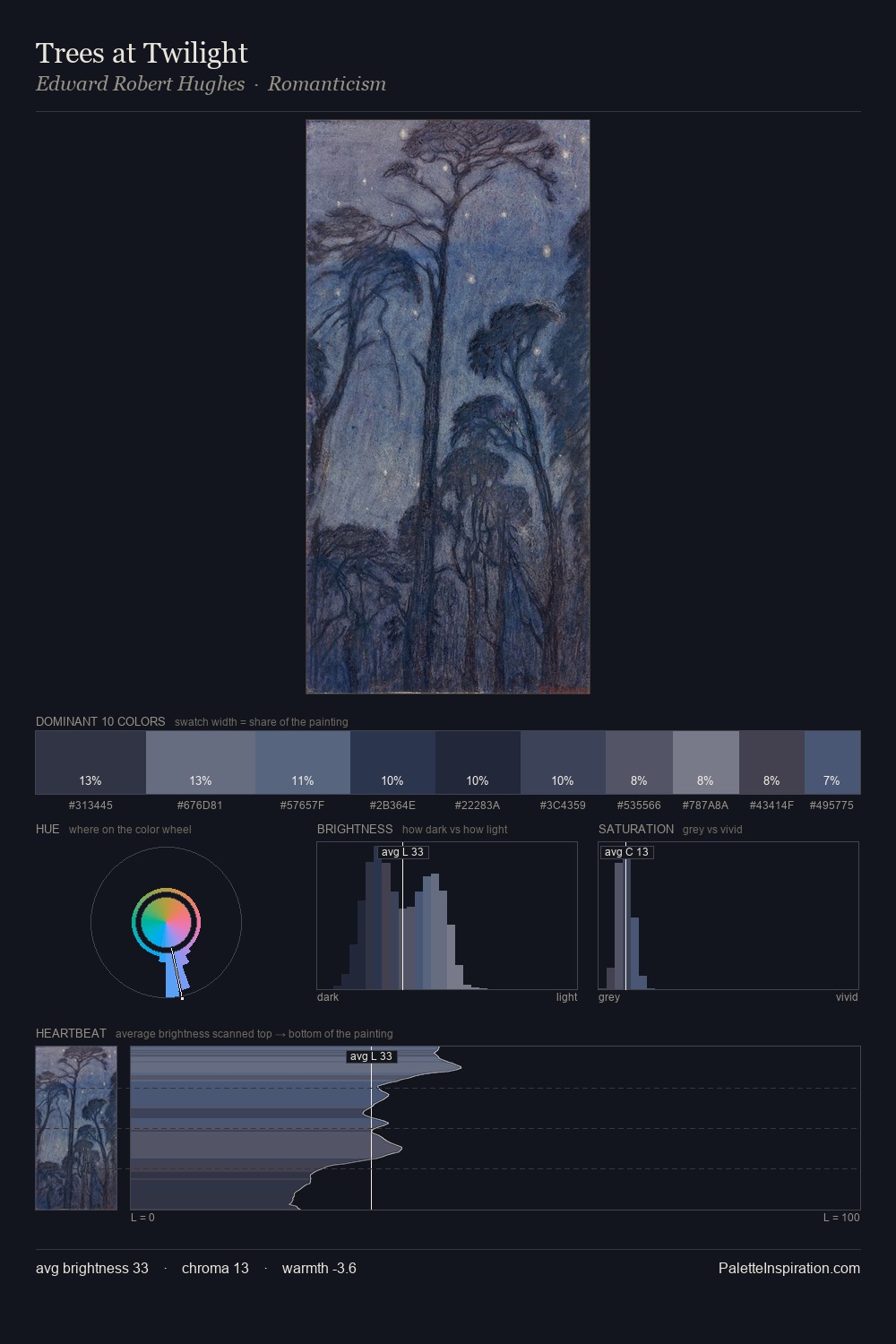Image resolution: width=896 pixels, height=1344 pixels.
Task: Click the HUE section heading
Action: point(47,829)
